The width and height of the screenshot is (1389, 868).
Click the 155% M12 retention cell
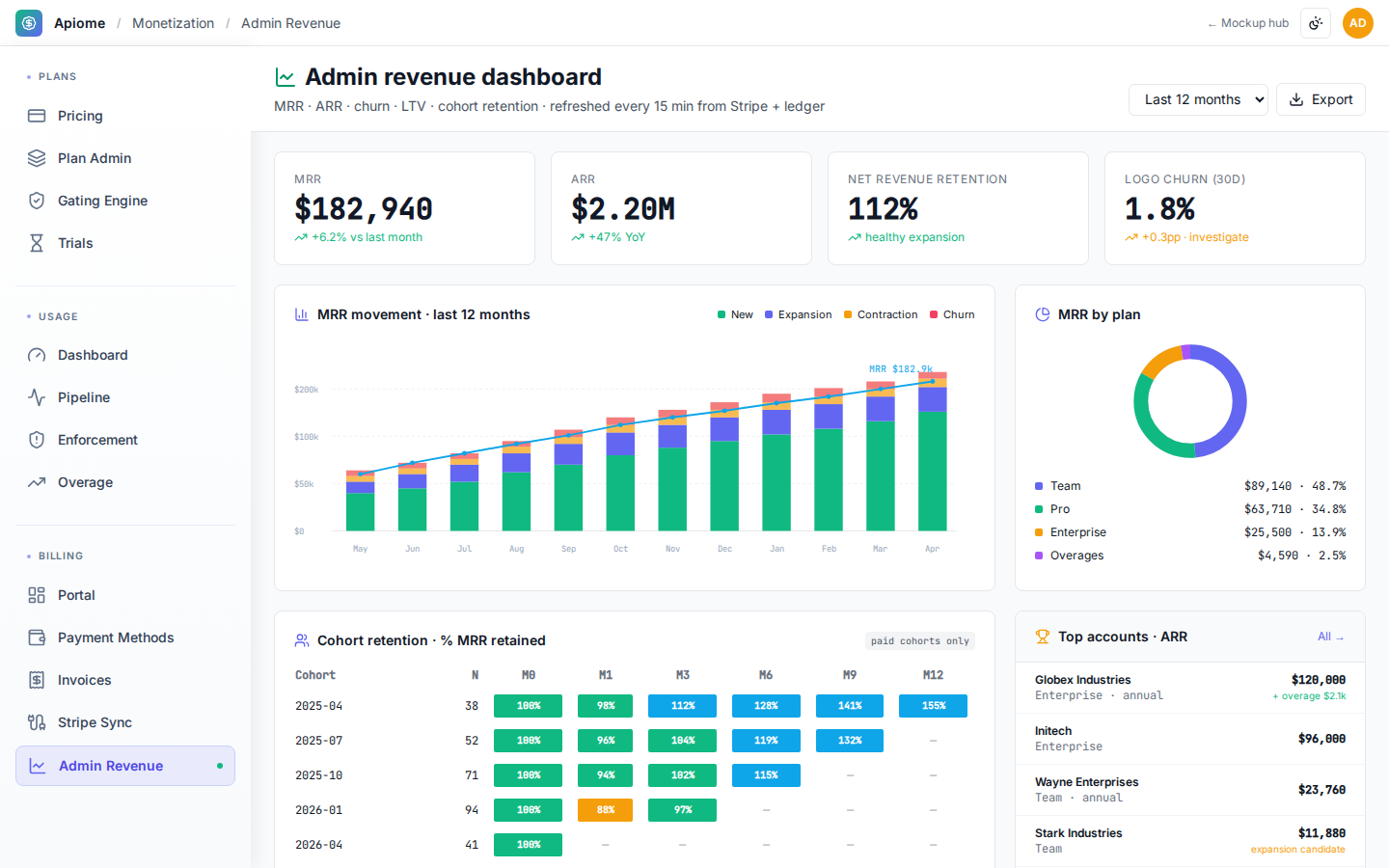pos(933,706)
